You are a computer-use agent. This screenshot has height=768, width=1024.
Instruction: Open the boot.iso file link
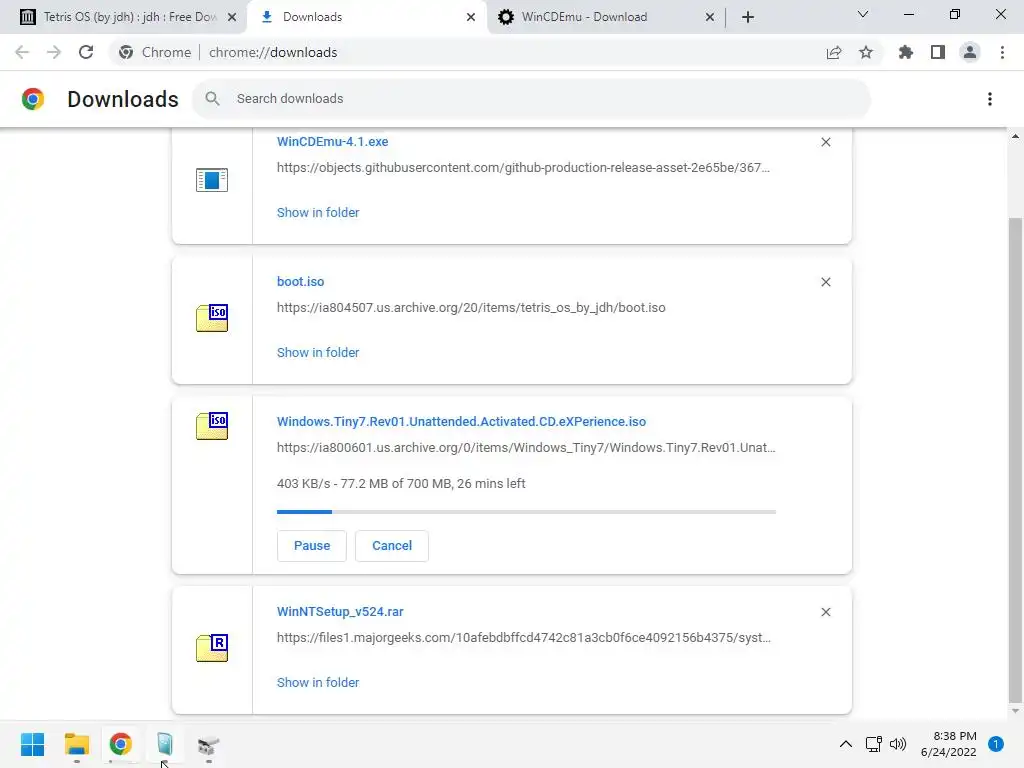click(x=300, y=281)
